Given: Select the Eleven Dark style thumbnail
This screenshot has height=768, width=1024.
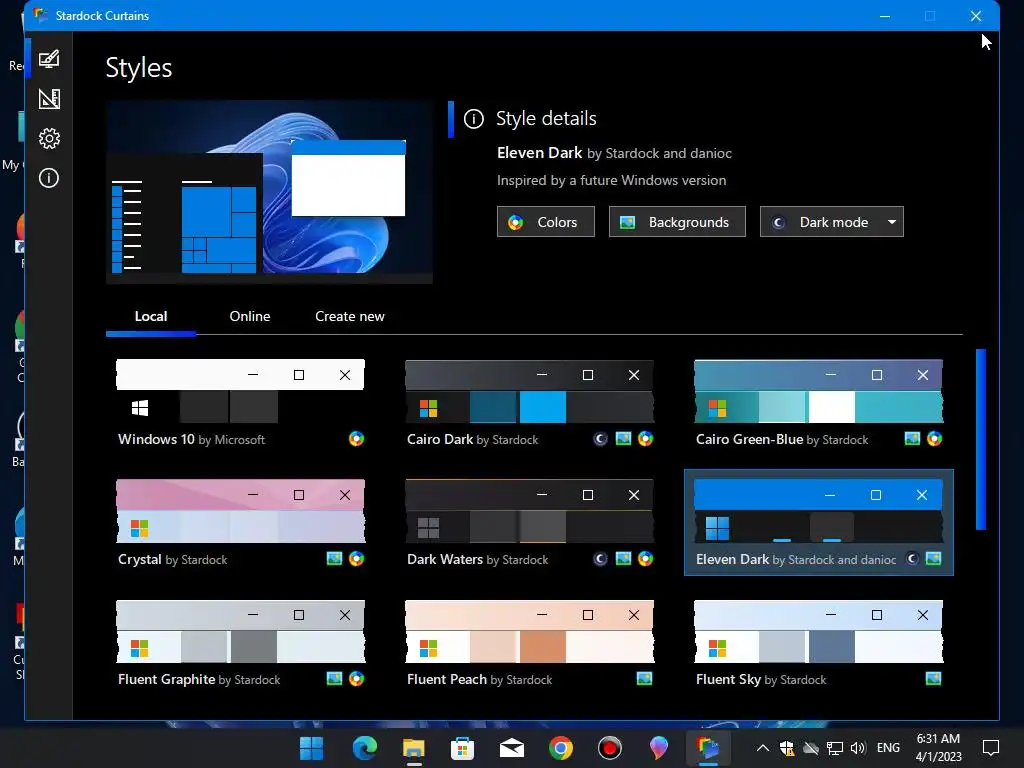Looking at the screenshot, I should tap(818, 512).
